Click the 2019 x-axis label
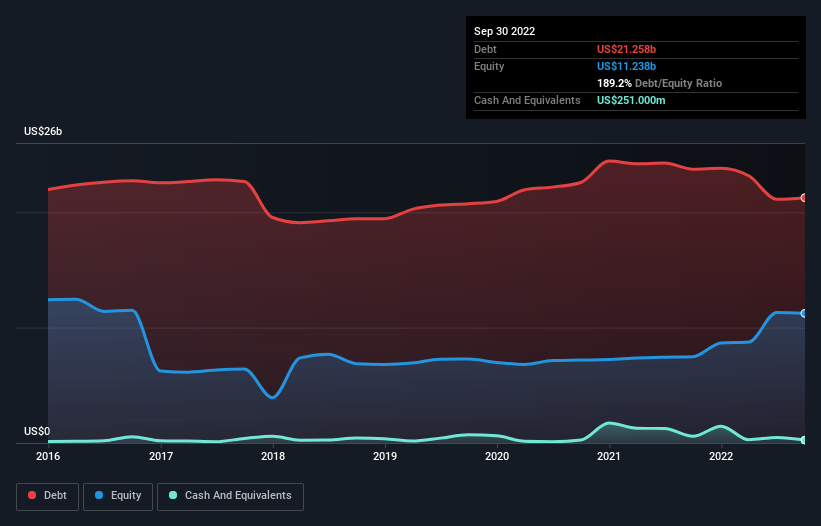This screenshot has height=526, width=821. (385, 456)
